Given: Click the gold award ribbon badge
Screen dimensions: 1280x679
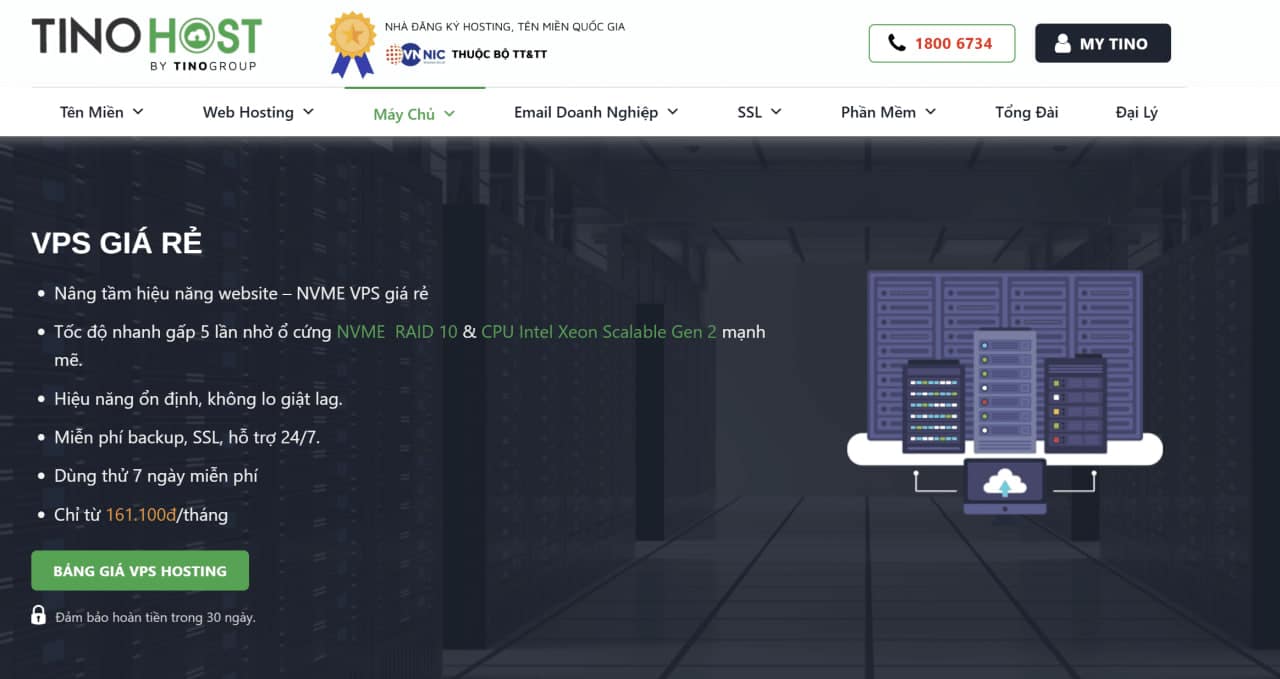Looking at the screenshot, I should point(352,45).
